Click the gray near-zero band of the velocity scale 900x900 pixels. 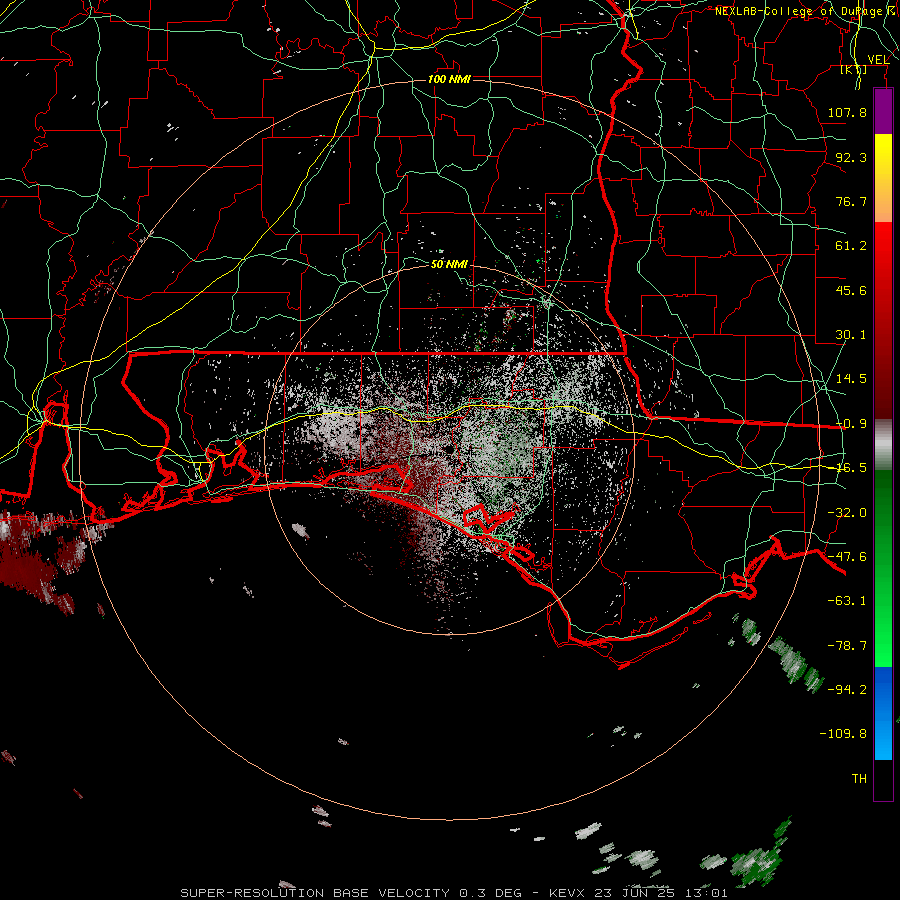coord(883,445)
